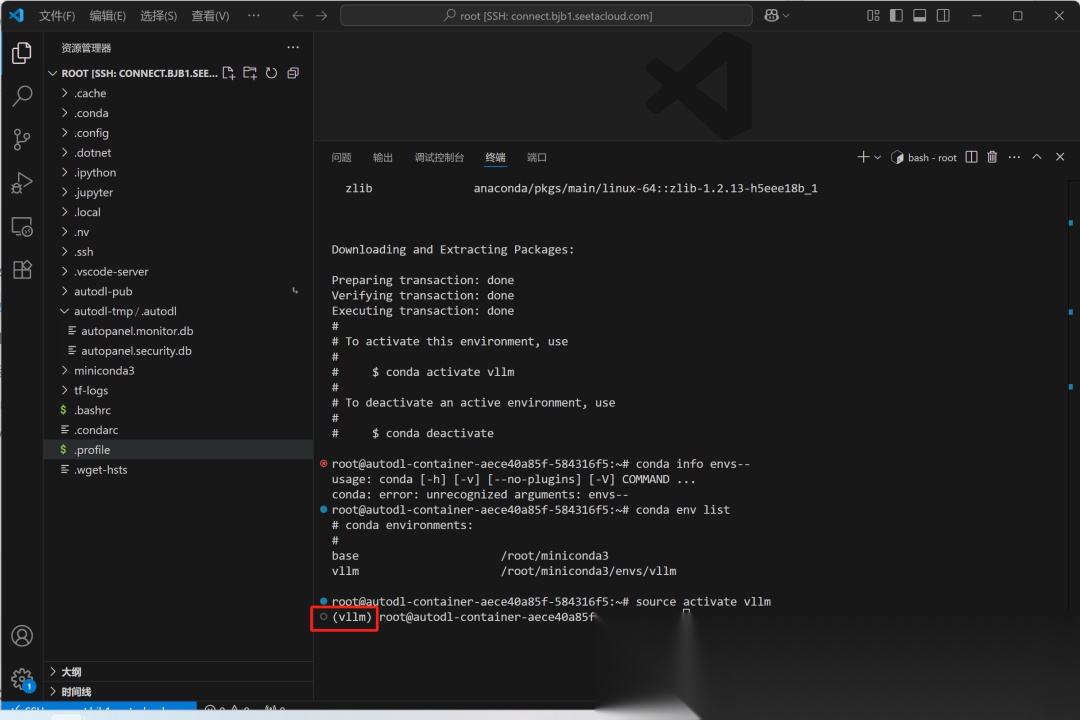This screenshot has height=720, width=1080.
Task: Switch to the 端口 tab
Action: [537, 157]
